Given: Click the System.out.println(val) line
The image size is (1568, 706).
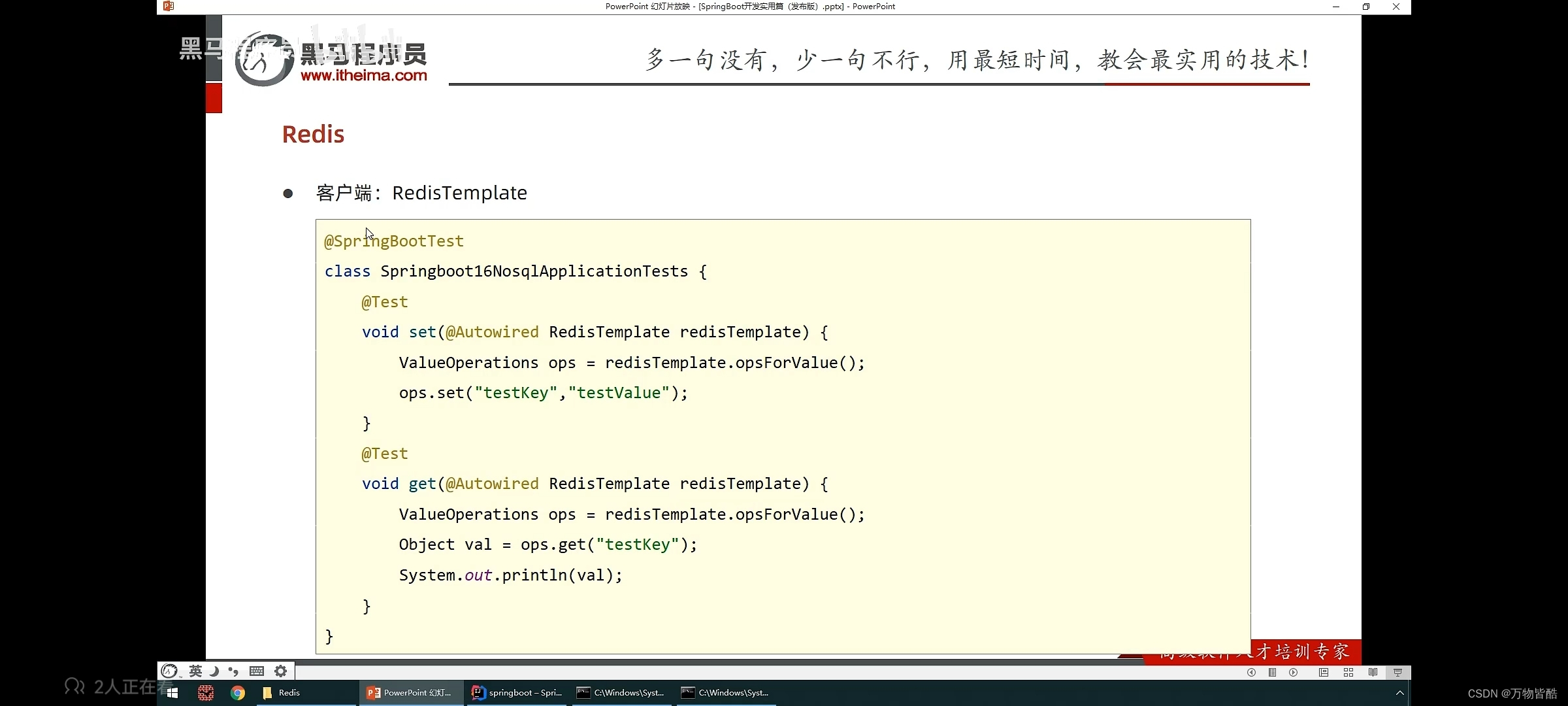Looking at the screenshot, I should (x=510, y=575).
